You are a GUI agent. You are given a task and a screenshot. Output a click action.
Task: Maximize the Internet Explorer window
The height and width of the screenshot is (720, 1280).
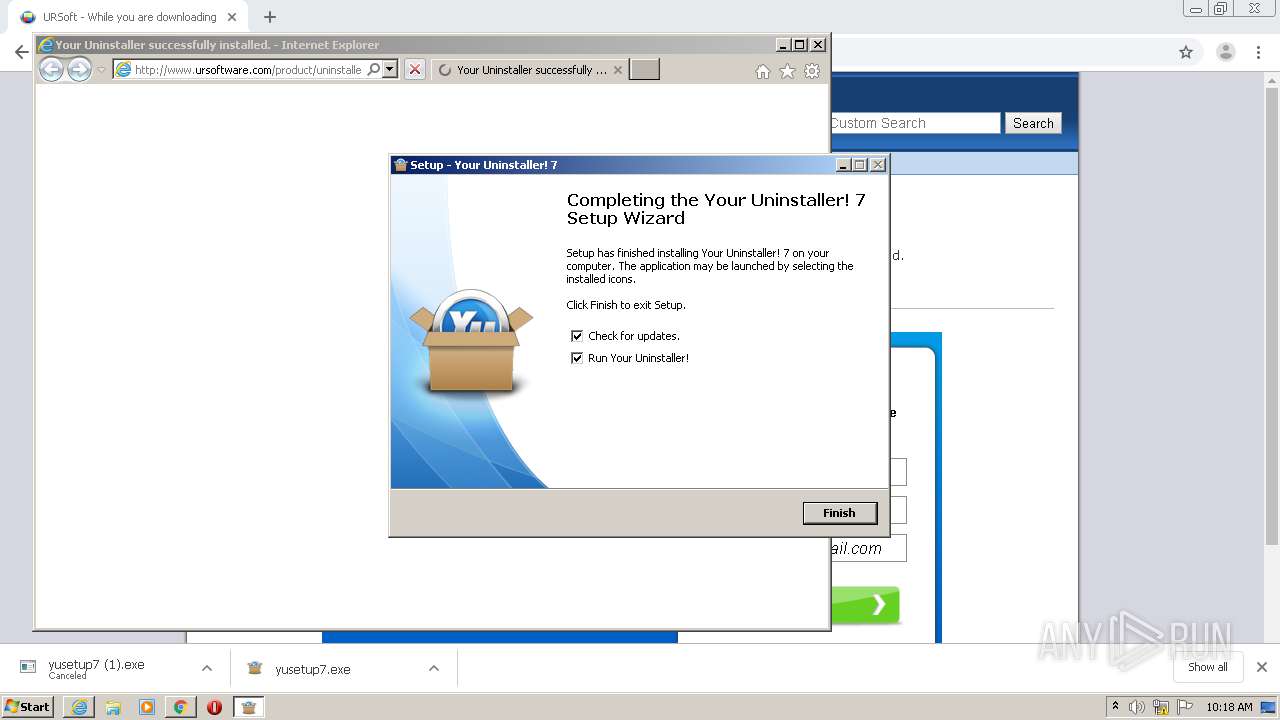(799, 45)
